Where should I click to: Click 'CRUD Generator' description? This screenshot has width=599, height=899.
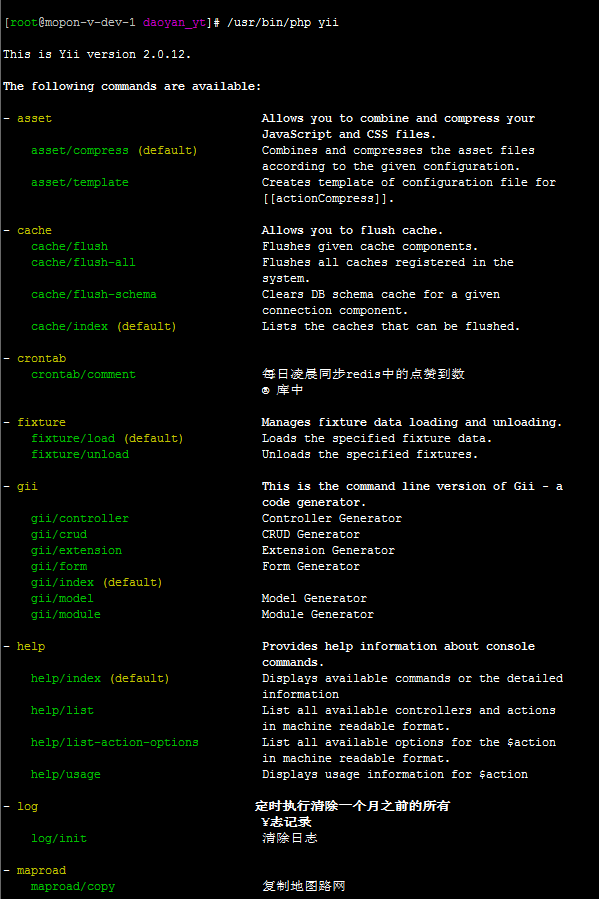click(311, 534)
